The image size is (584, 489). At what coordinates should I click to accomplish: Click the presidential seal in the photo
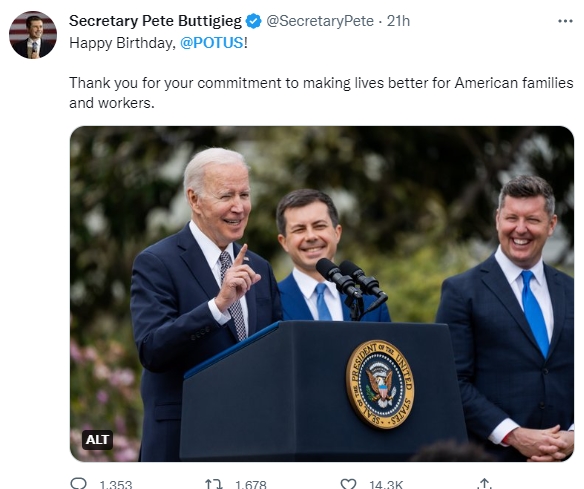coord(380,384)
